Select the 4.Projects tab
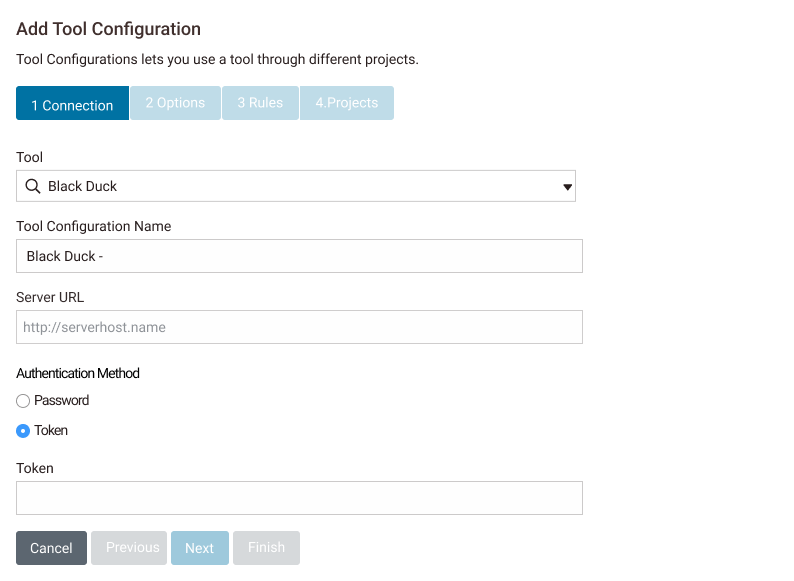The image size is (794, 581). (347, 103)
